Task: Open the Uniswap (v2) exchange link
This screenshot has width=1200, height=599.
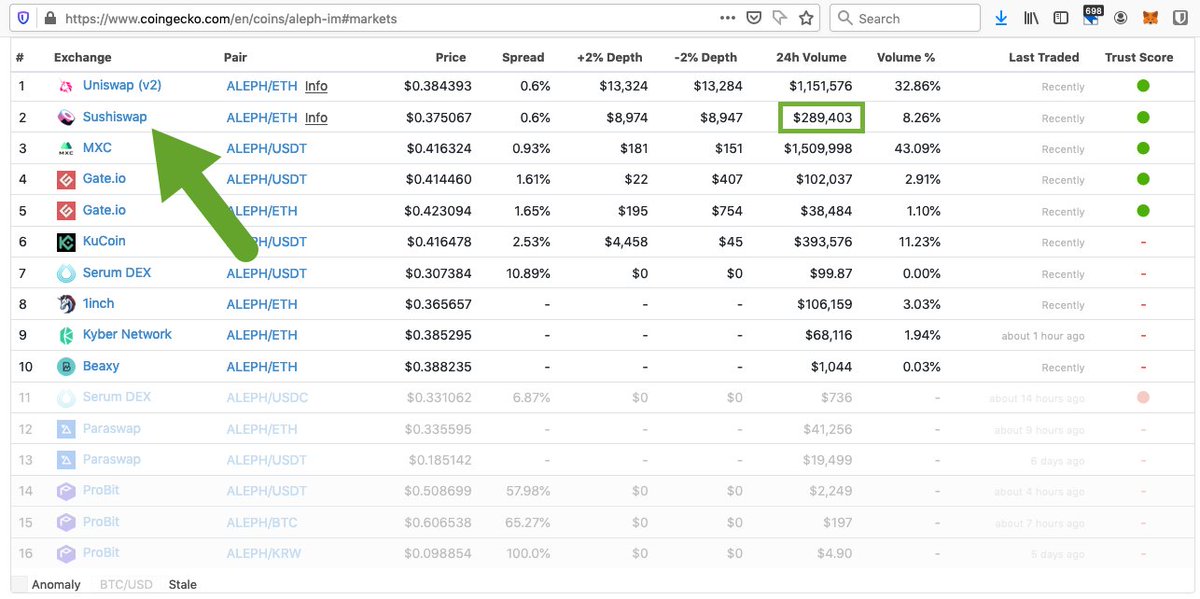Action: [x=122, y=85]
